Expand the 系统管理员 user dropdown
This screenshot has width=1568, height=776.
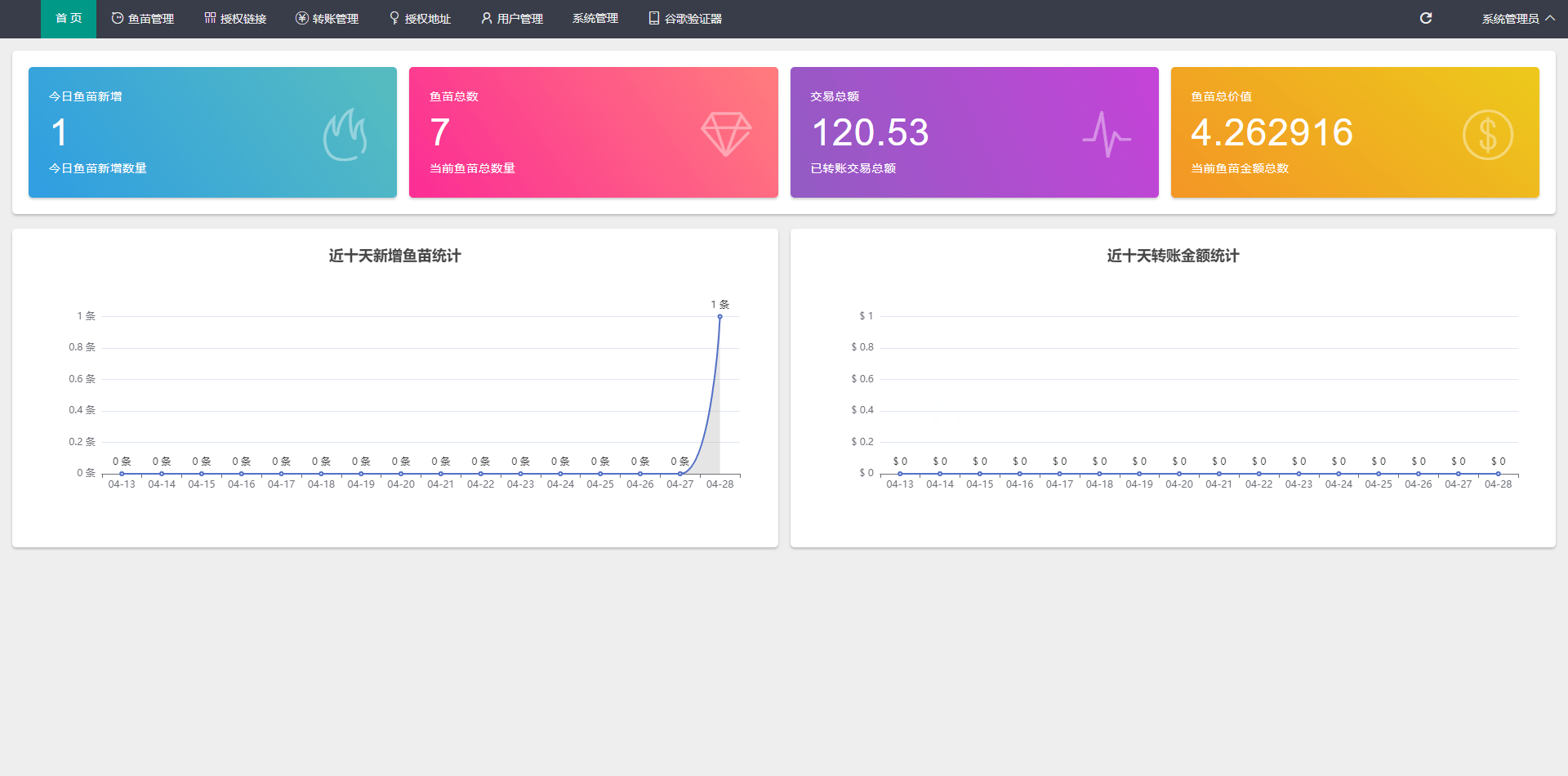tap(1517, 19)
